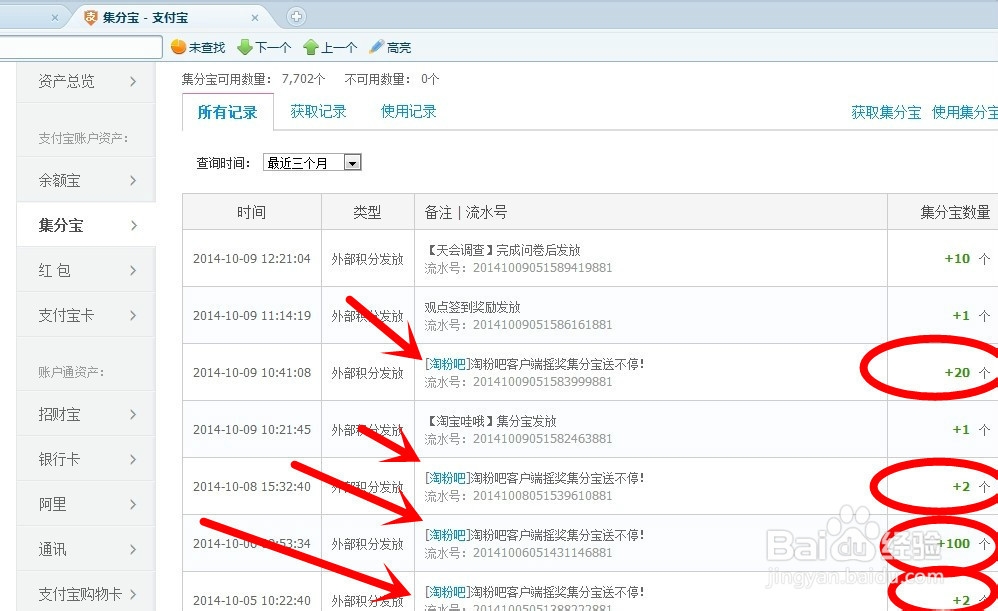The width and height of the screenshot is (998, 611).
Task: Click timestamp 2014-10-09 12:21:04
Action: coord(251,259)
